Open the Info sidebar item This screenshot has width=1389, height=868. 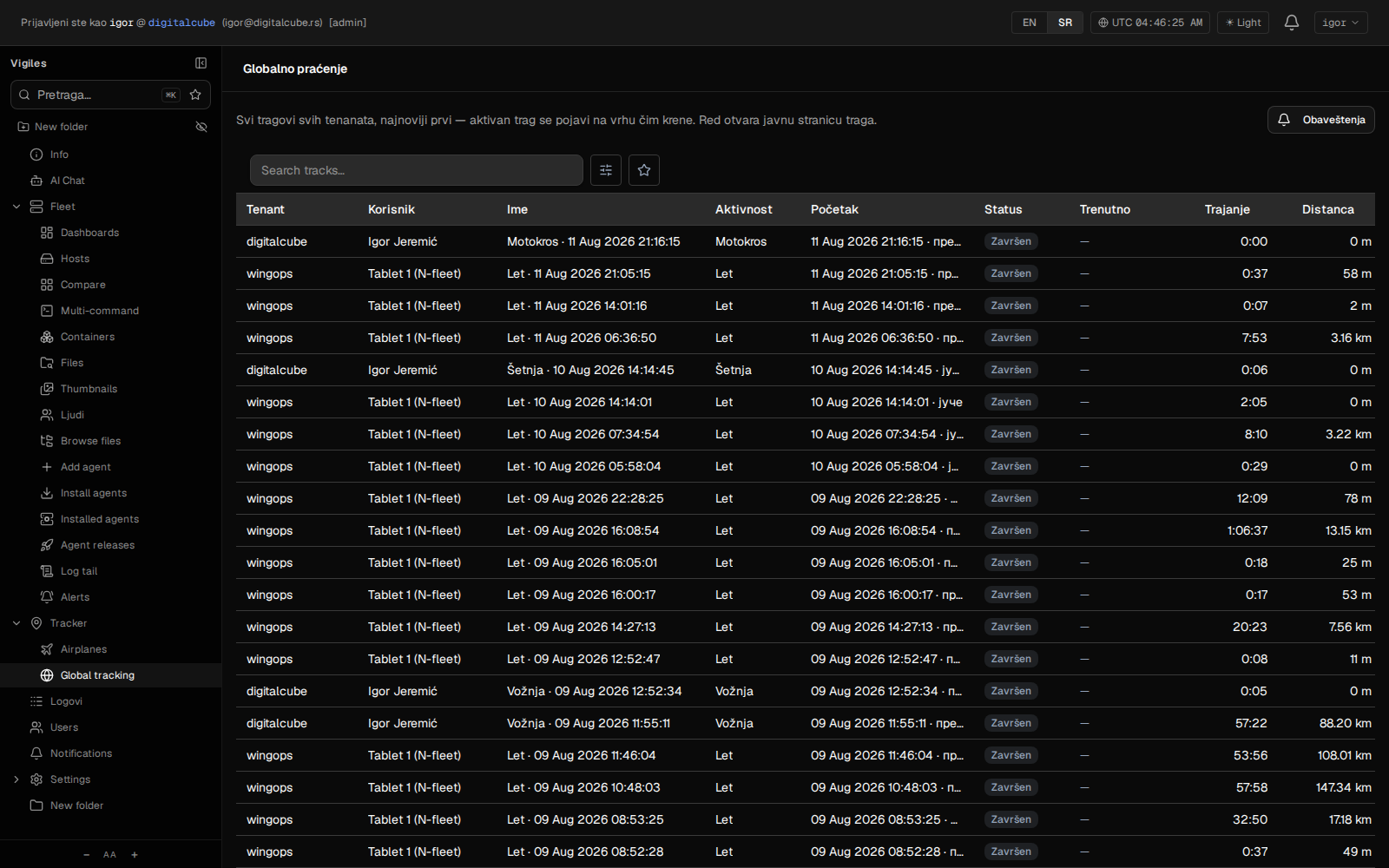pyautogui.click(x=59, y=155)
